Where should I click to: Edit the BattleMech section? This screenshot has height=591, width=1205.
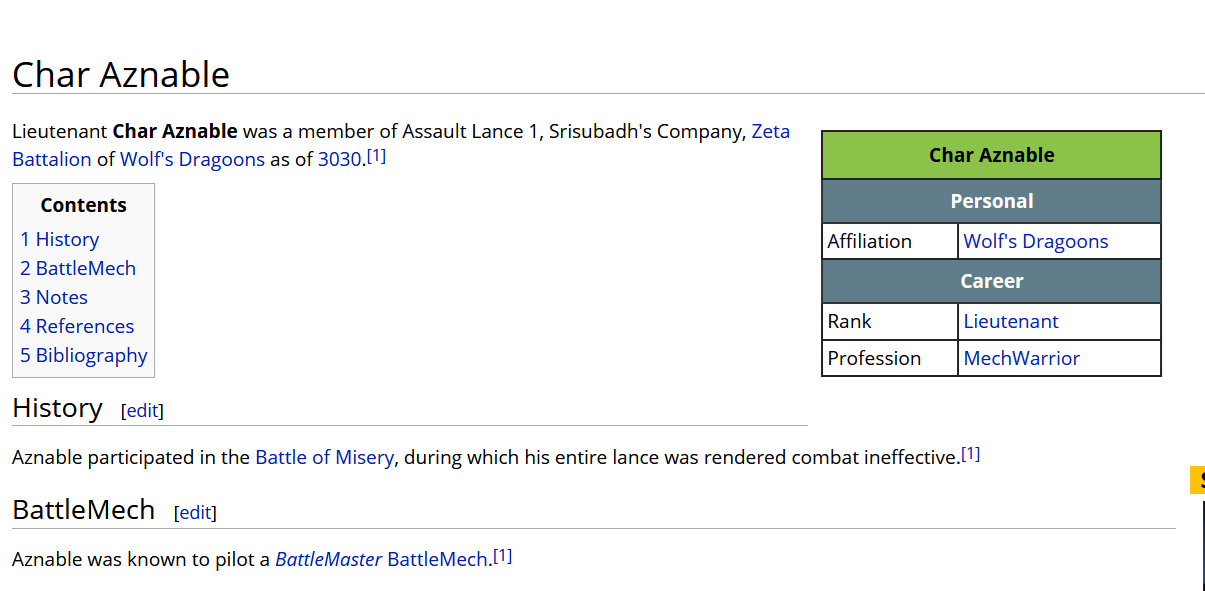tap(195, 512)
